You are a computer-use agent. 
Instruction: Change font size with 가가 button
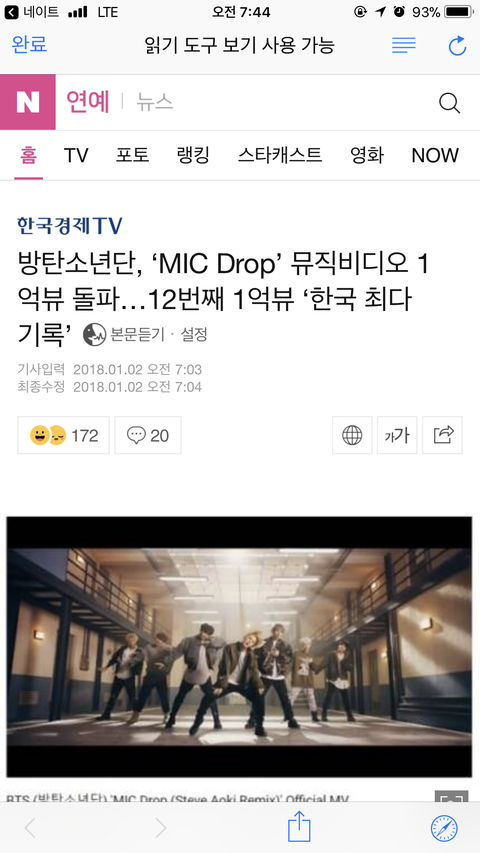(397, 435)
